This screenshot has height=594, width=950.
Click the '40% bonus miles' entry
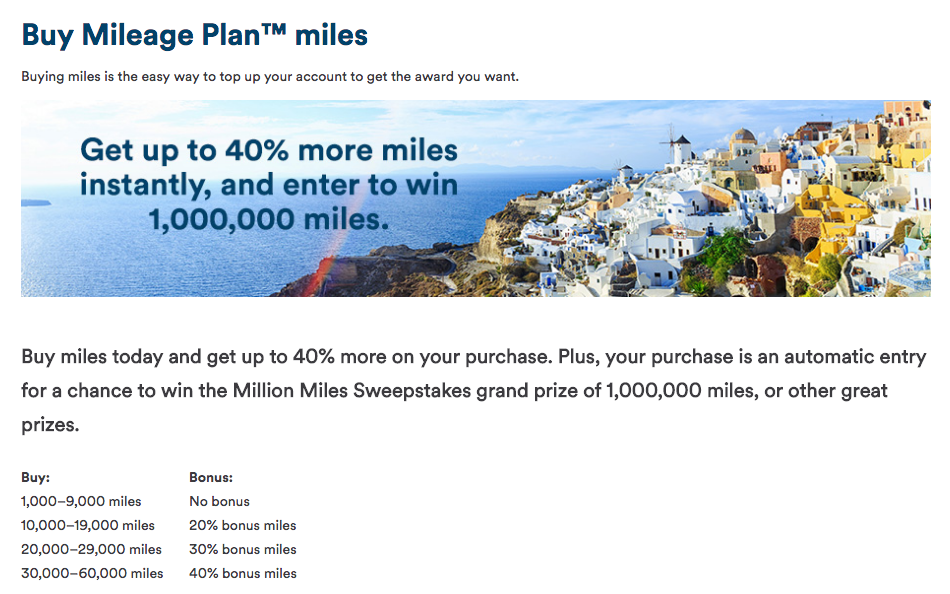click(242, 573)
